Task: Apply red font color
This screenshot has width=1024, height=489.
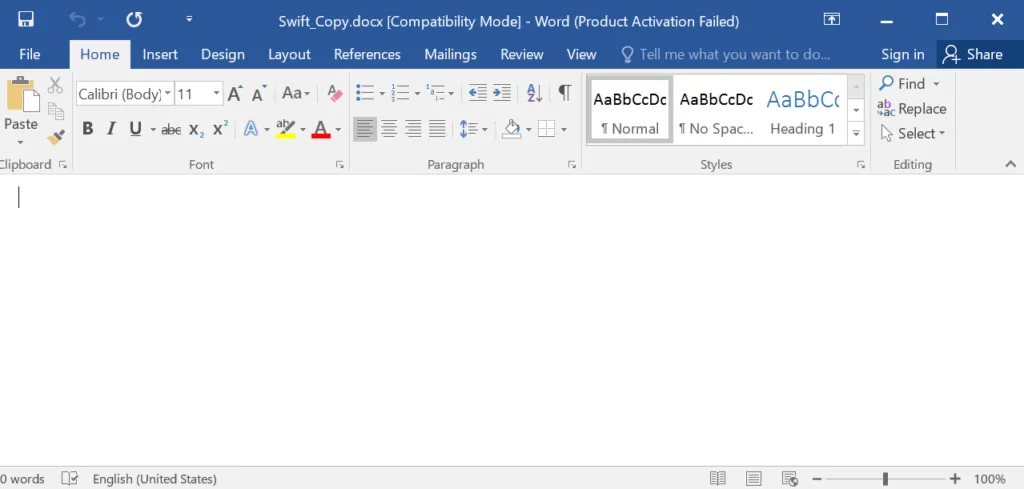Action: click(321, 129)
